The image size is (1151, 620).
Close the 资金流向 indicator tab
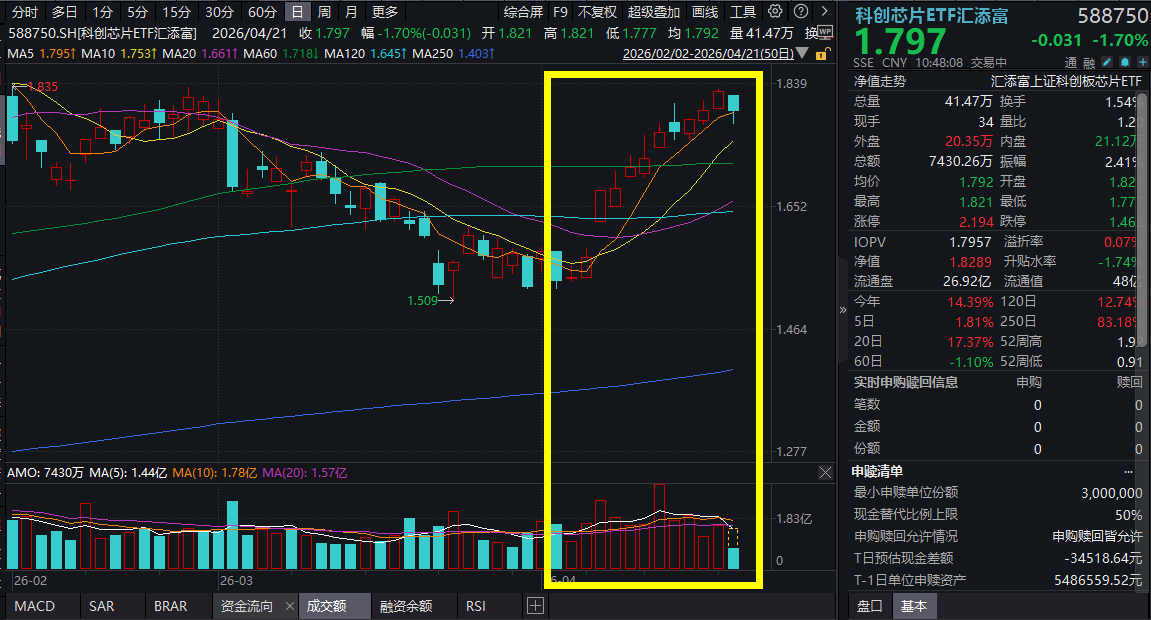(289, 606)
